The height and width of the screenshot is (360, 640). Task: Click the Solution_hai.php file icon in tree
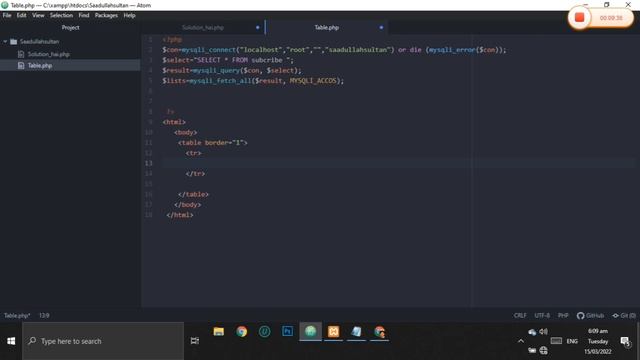click(x=21, y=54)
